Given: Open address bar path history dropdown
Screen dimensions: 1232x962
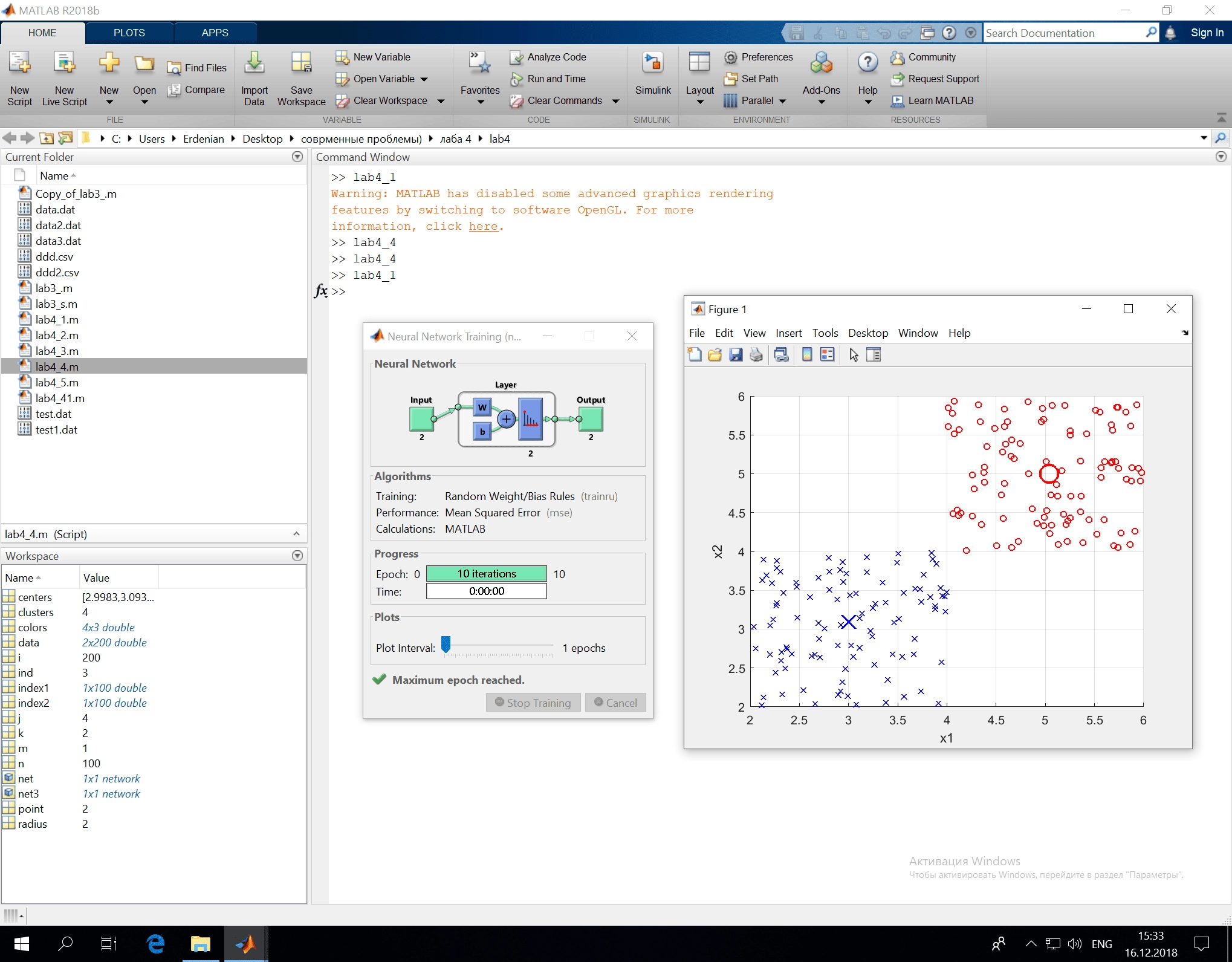Looking at the screenshot, I should pos(1204,138).
